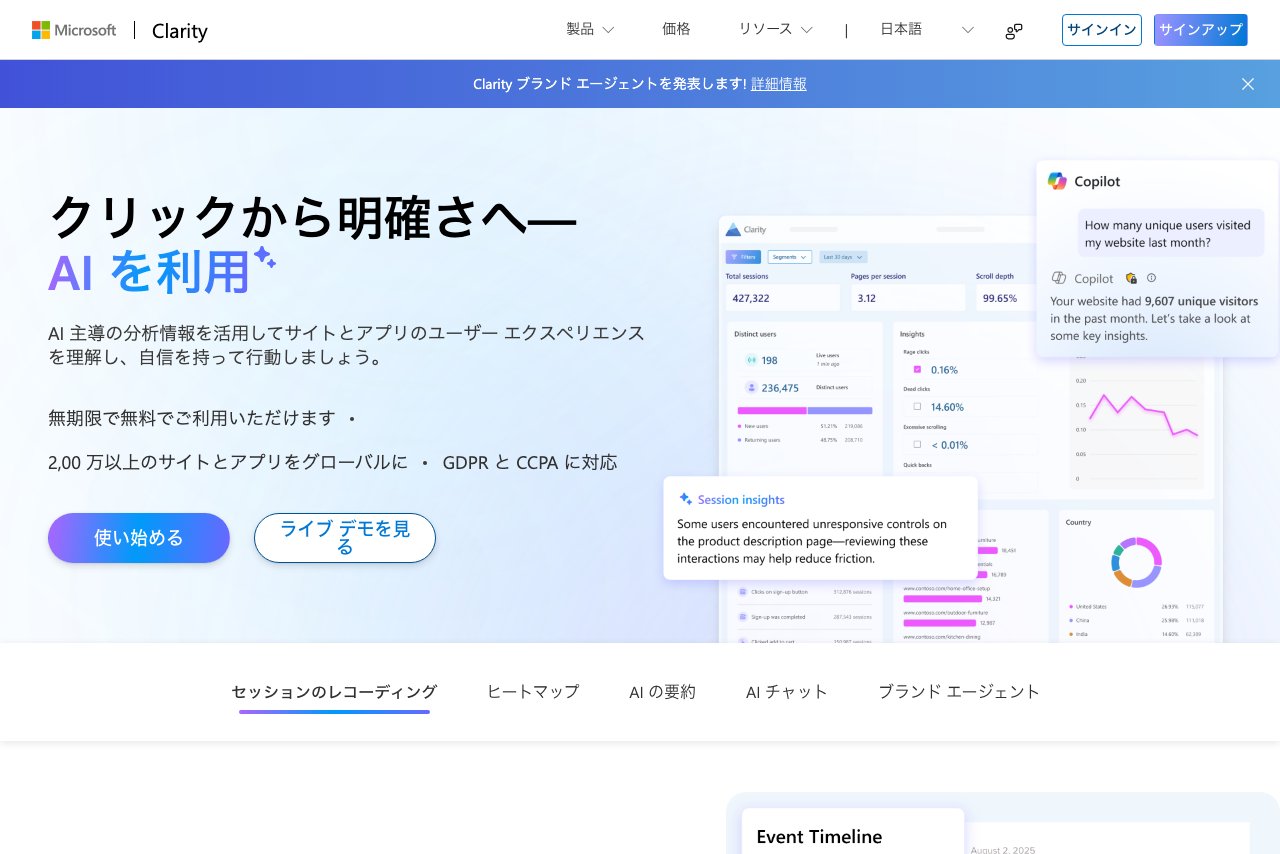This screenshot has width=1280, height=854.
Task: Click the 使い始める button
Action: (139, 538)
